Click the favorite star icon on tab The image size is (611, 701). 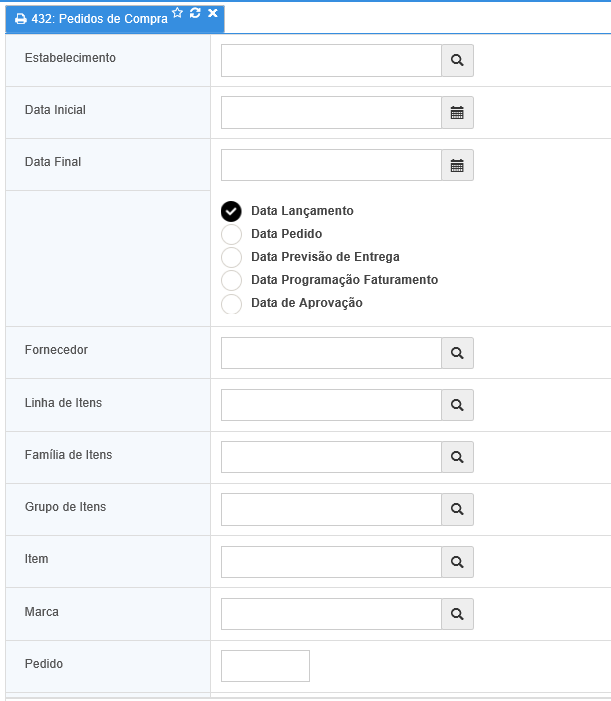click(178, 13)
